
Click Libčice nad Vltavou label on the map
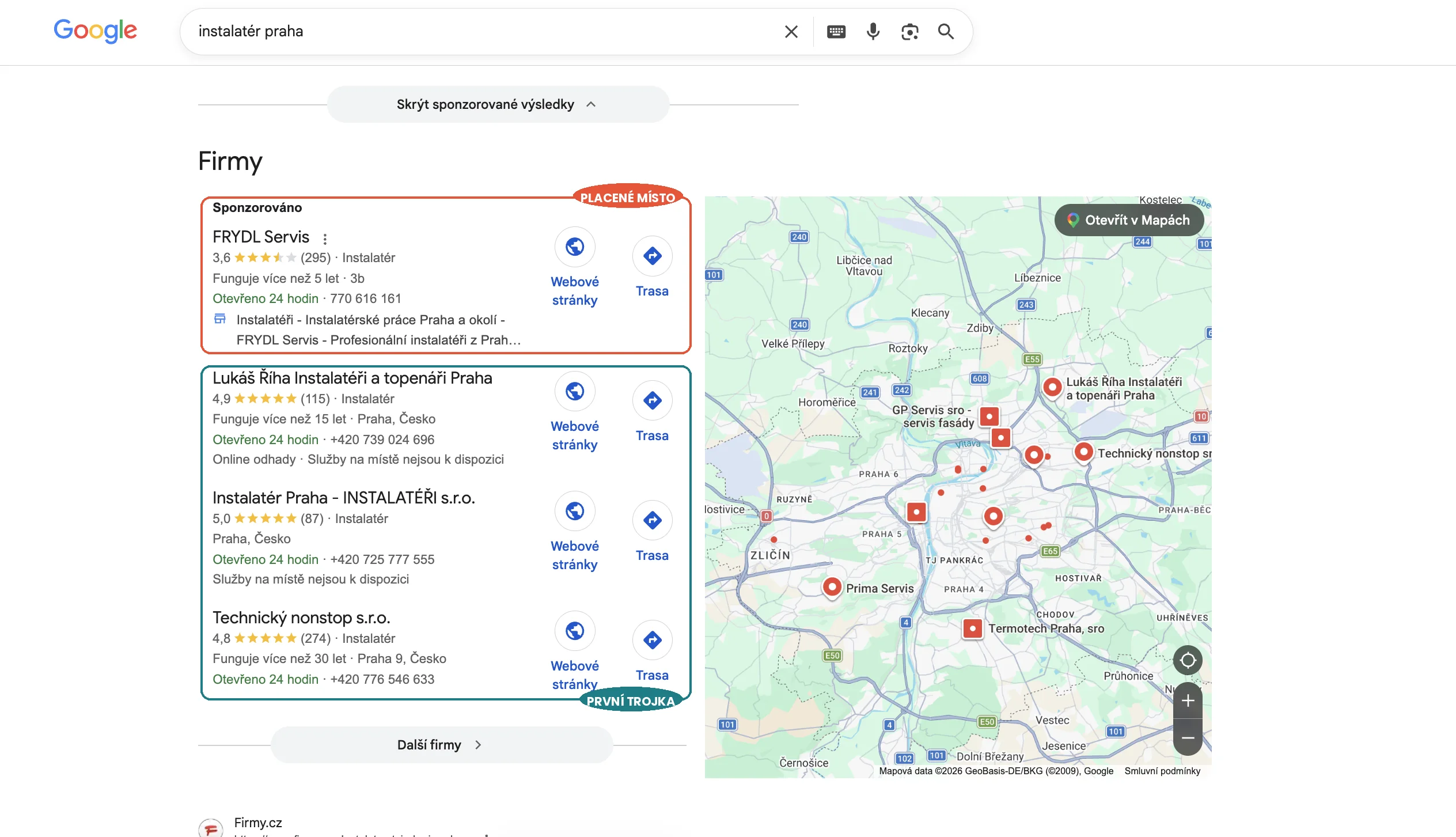(x=864, y=266)
